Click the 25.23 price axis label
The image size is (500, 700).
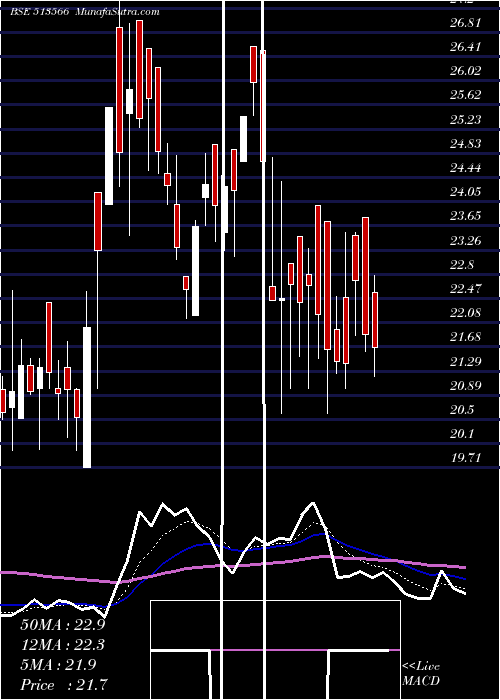(x=466, y=120)
